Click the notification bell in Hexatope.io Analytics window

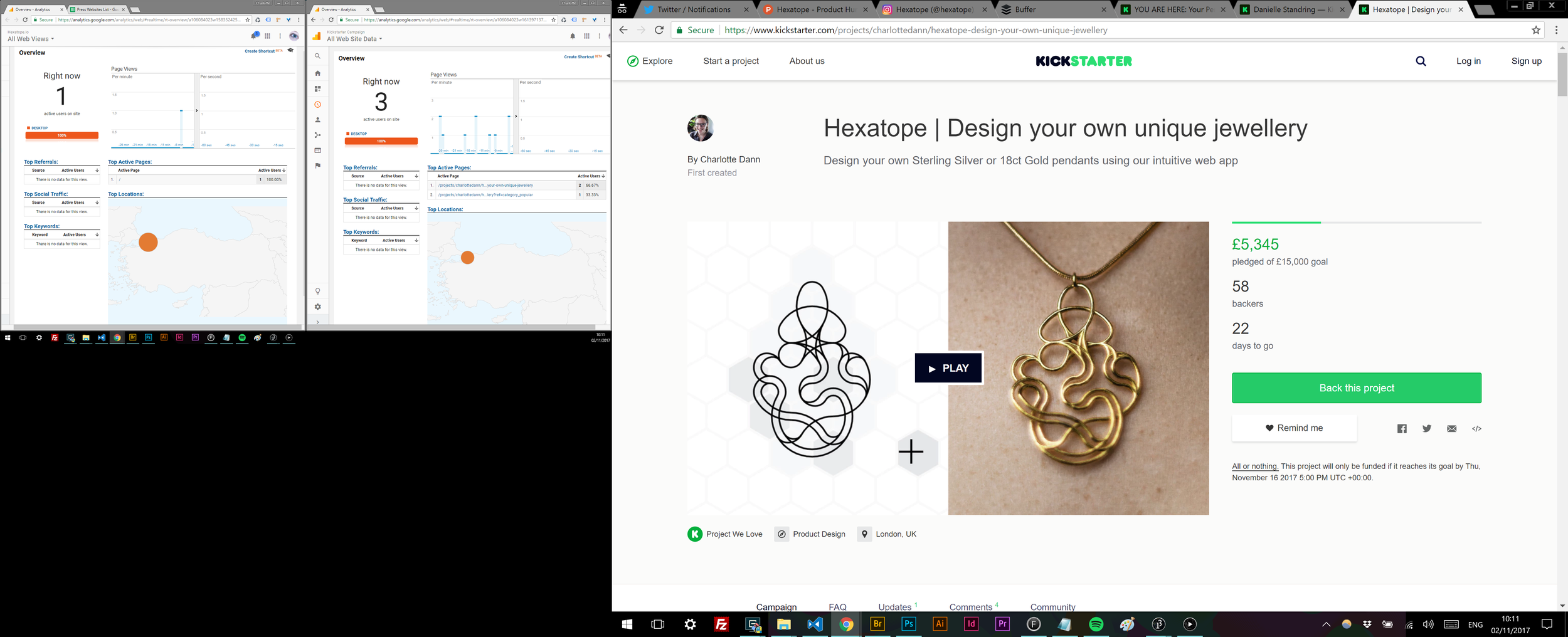(254, 36)
